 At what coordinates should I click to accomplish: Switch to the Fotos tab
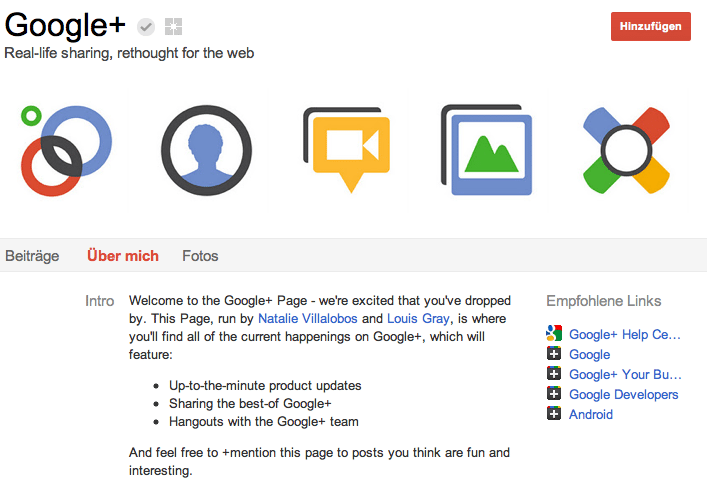tap(200, 256)
